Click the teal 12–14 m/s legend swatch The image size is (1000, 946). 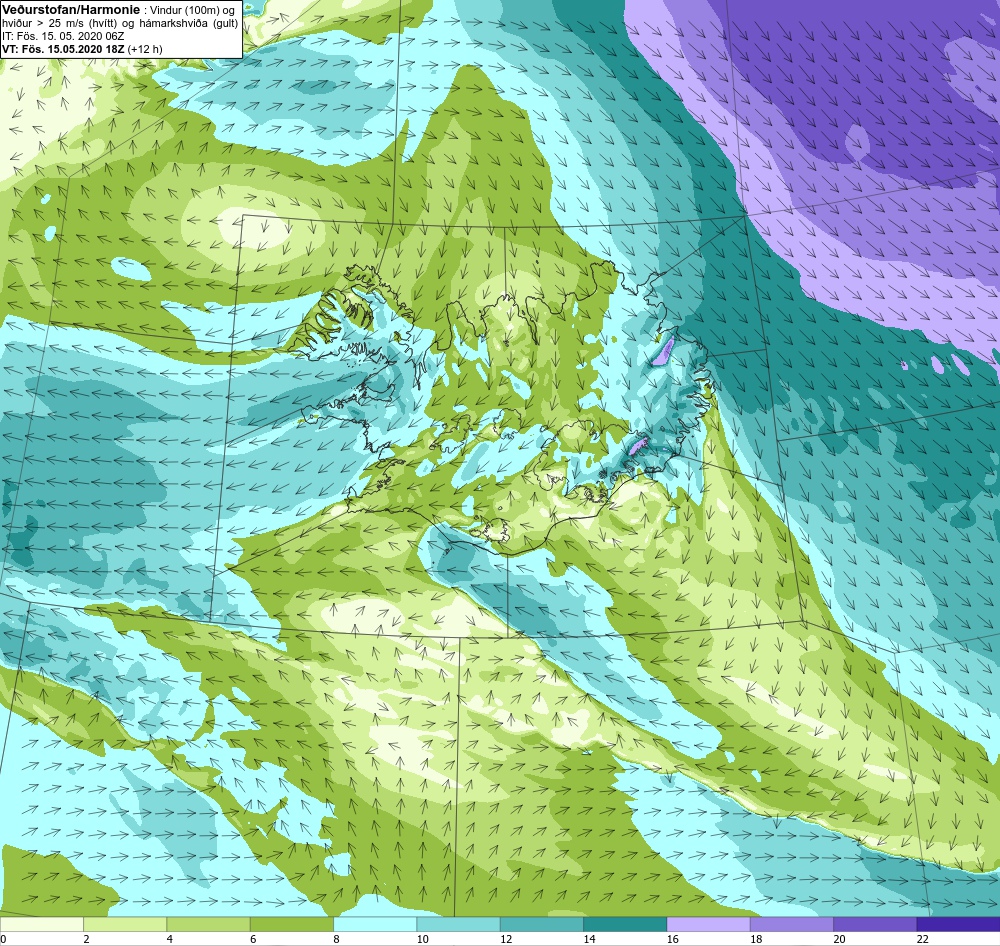[x=541, y=924]
